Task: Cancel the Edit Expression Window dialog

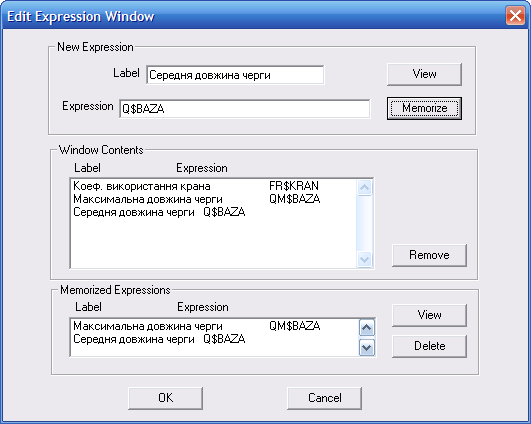Action: point(324,398)
